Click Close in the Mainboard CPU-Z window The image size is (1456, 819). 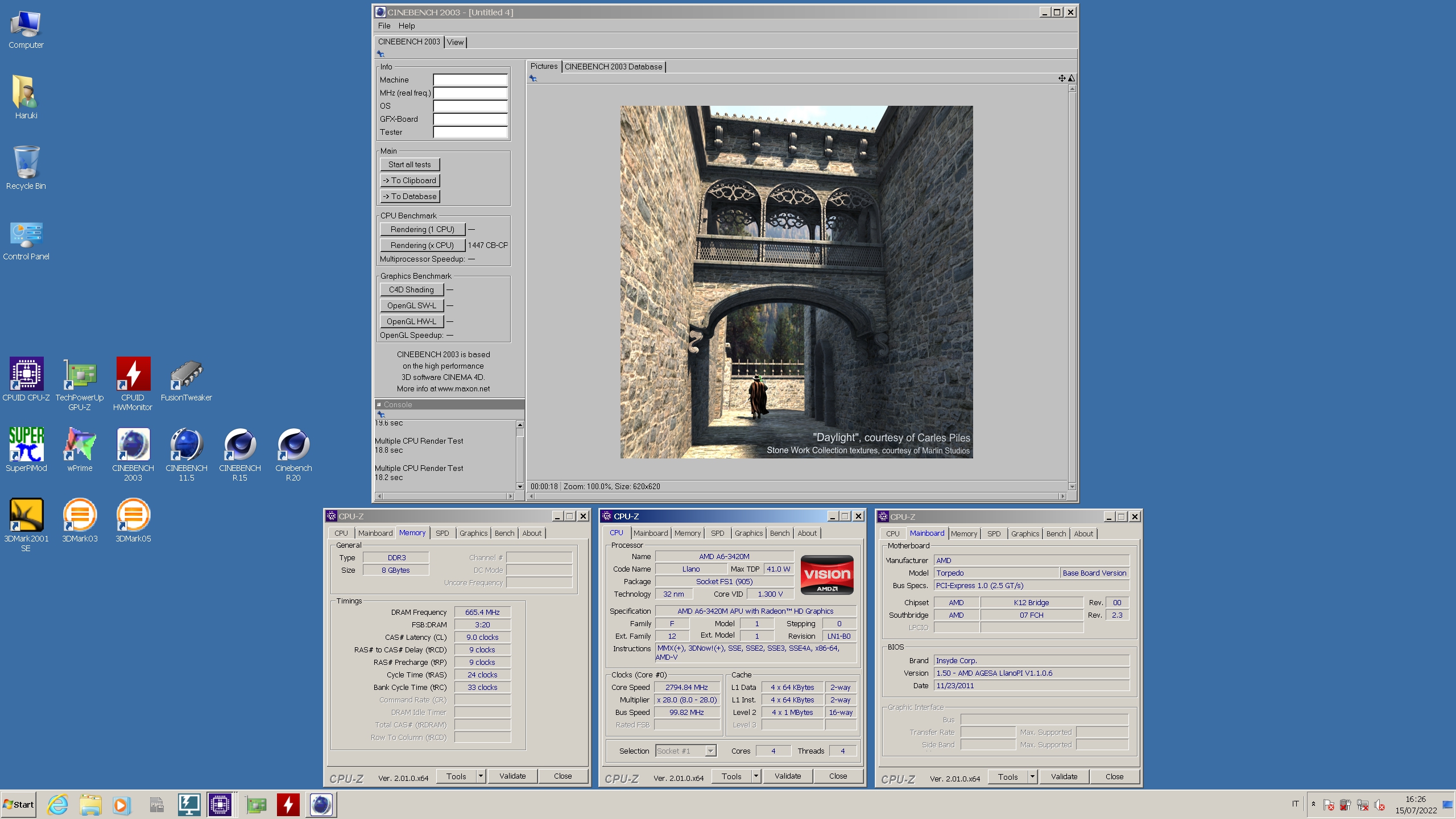click(1114, 776)
